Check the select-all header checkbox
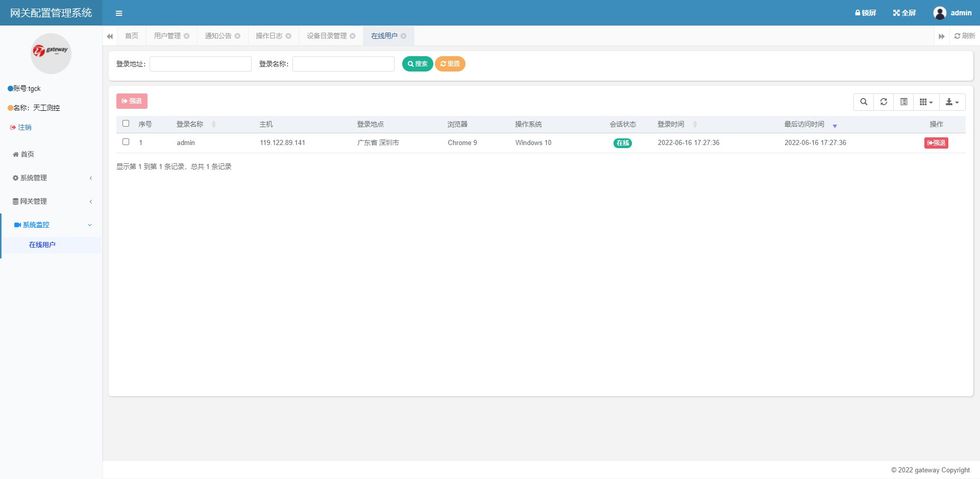 point(126,124)
